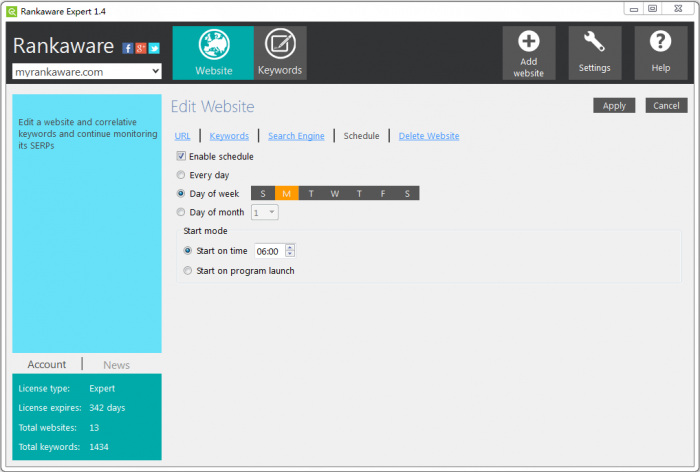Toggle the highlighted Monday day button
The width and height of the screenshot is (700, 472).
pos(287,193)
